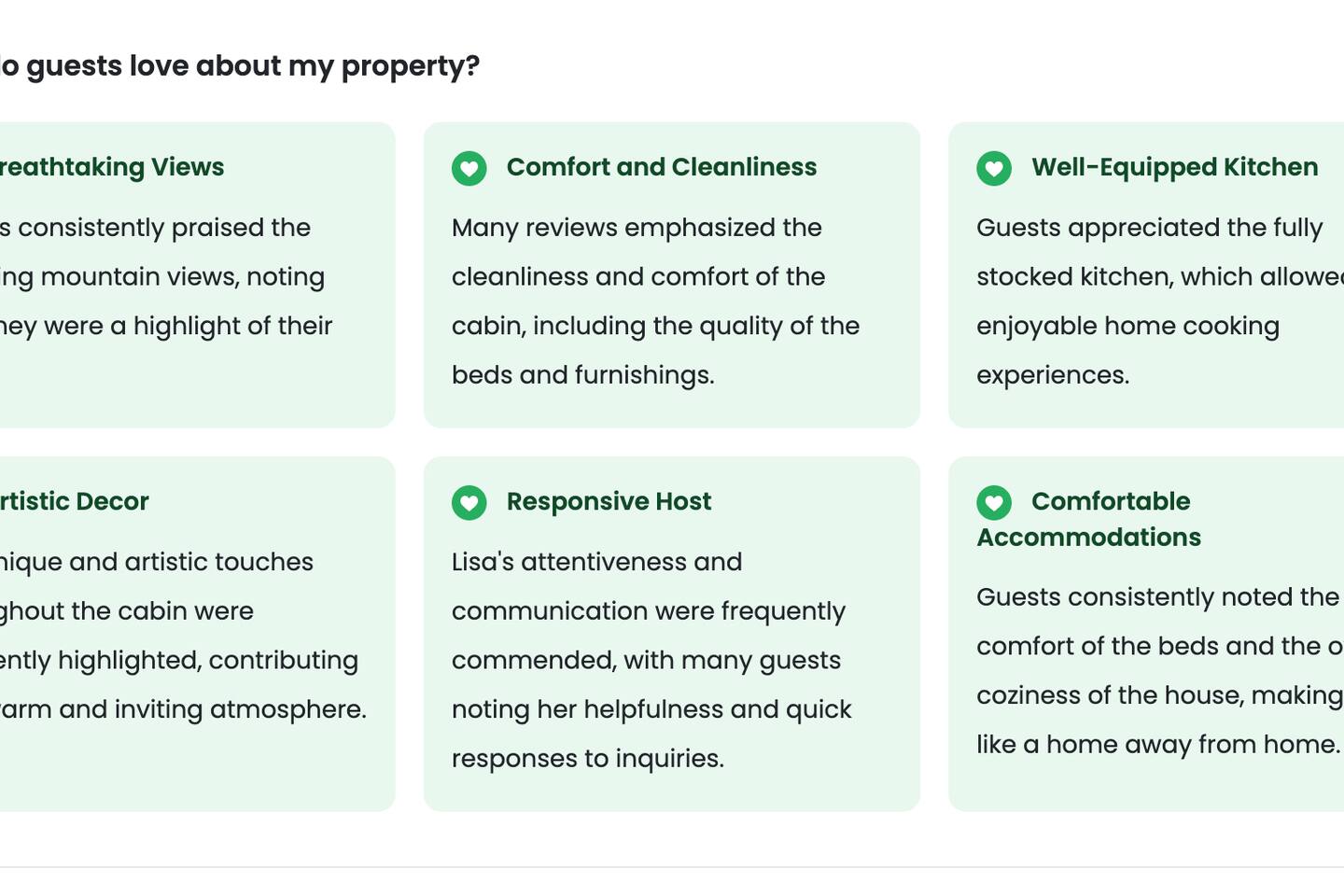Click the home away from home paragraph

(1157, 670)
